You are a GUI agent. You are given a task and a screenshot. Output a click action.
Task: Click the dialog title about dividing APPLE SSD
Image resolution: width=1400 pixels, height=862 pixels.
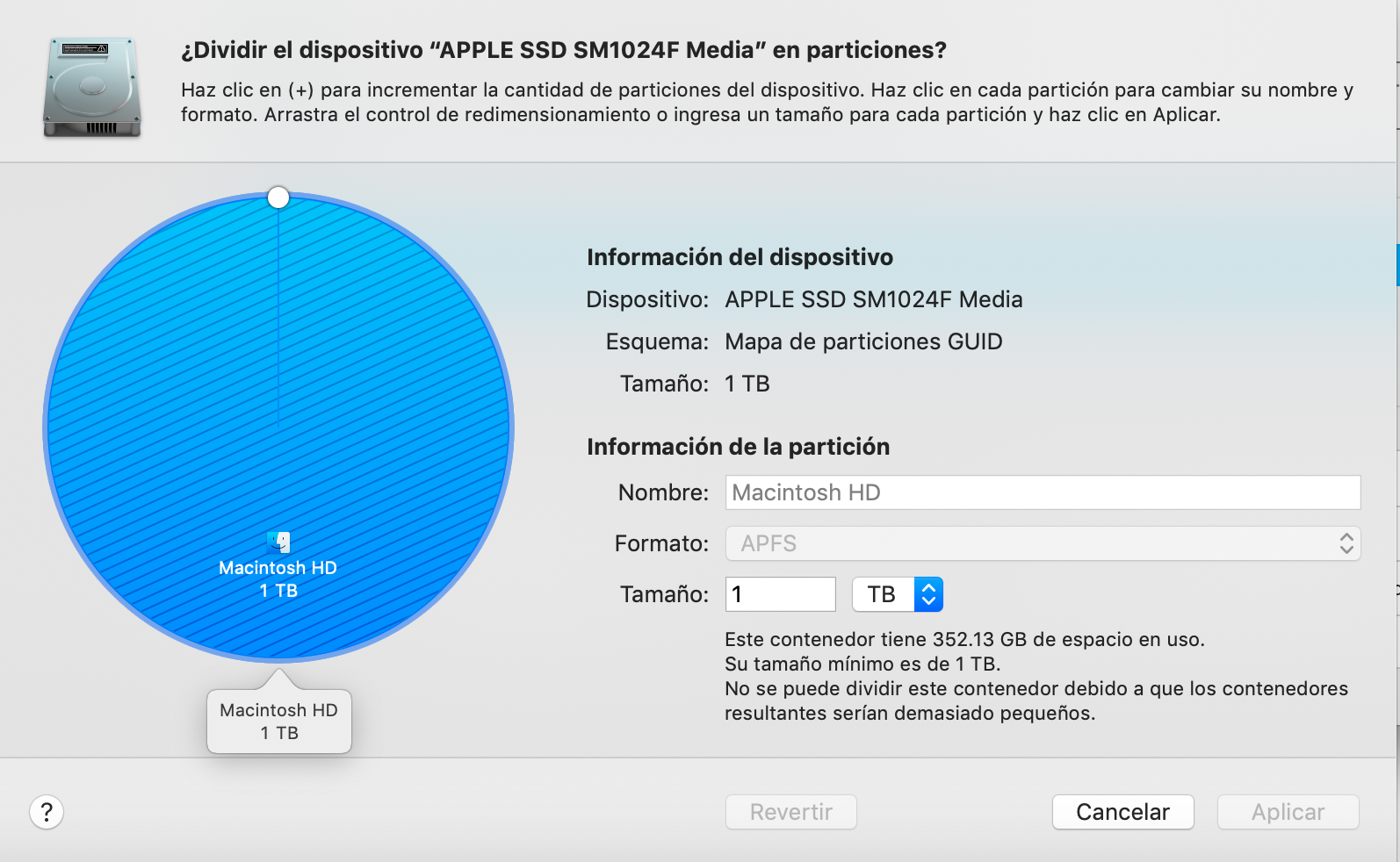pos(564,50)
